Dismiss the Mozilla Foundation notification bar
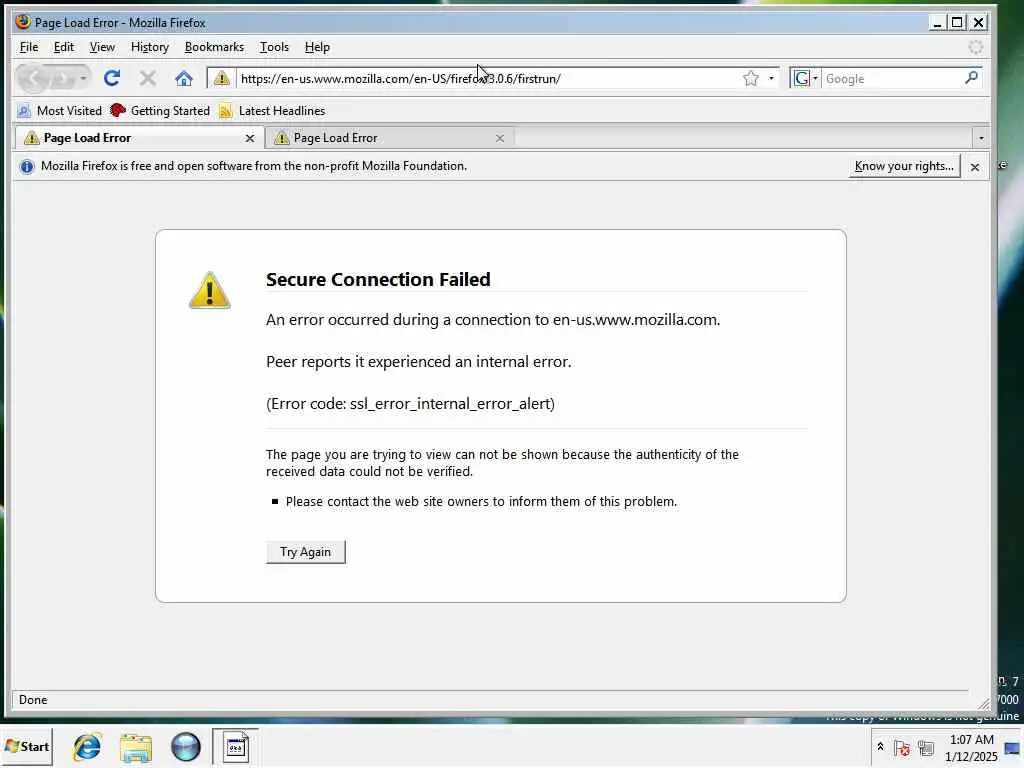Image resolution: width=1024 pixels, height=768 pixels. [974, 167]
